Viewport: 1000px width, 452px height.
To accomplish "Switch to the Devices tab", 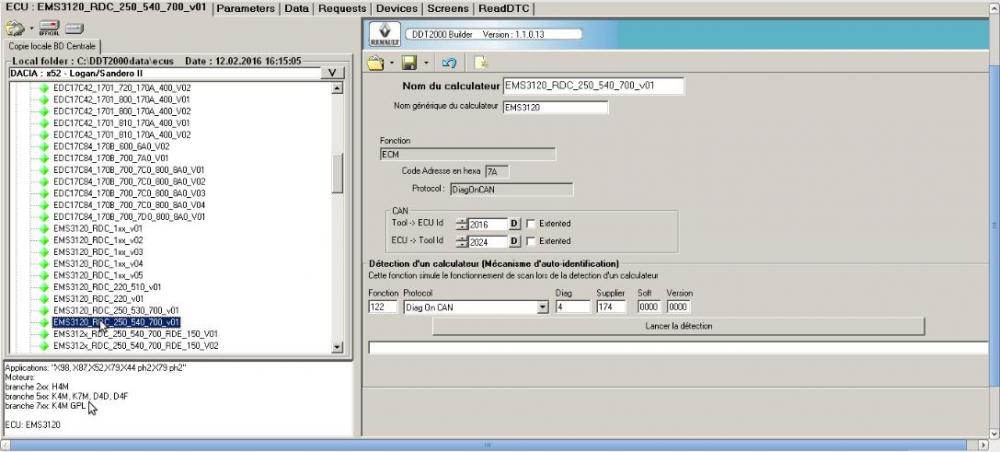I will click(x=397, y=8).
